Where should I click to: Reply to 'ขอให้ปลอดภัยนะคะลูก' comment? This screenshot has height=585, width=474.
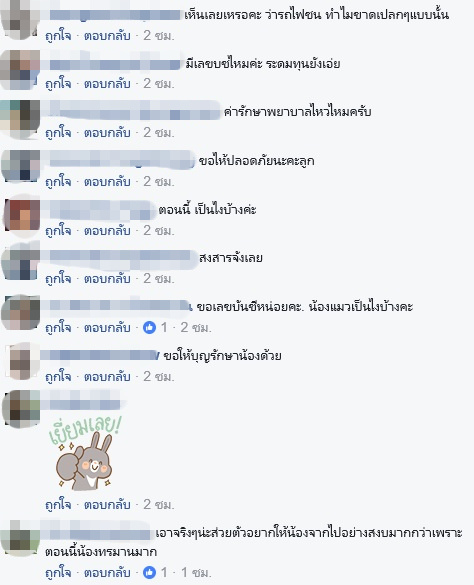(x=107, y=182)
